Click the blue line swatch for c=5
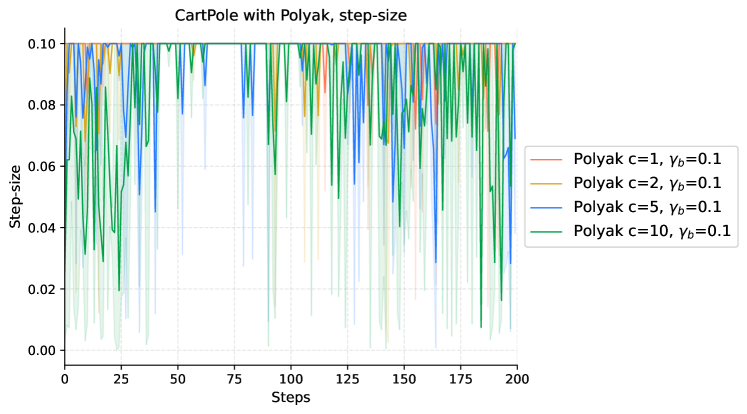This screenshot has width=747, height=414. pyautogui.click(x=546, y=207)
